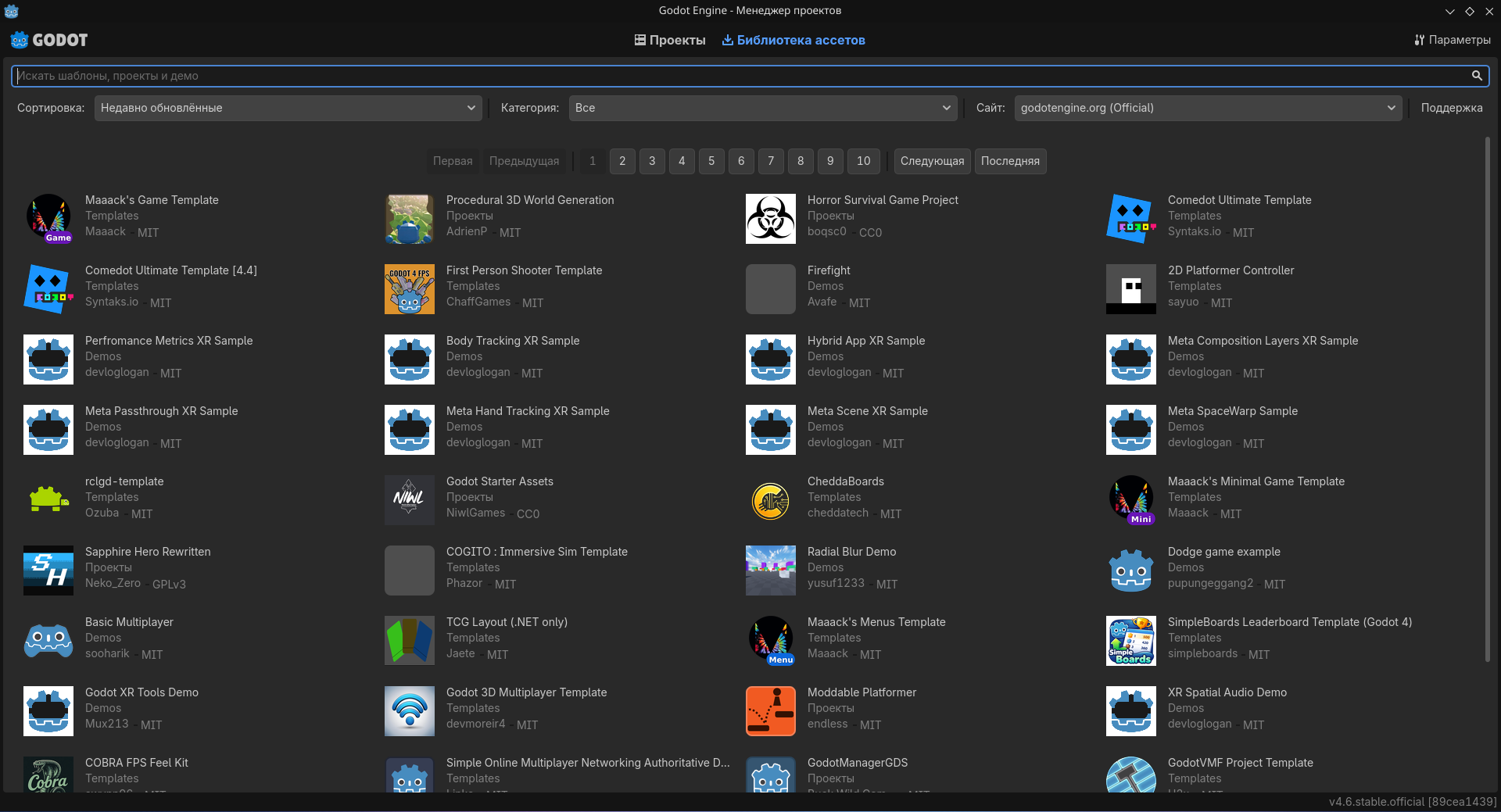This screenshot has height=812, width=1501.
Task: Select the CheddaBoards asset icon
Action: pyautogui.click(x=770, y=500)
